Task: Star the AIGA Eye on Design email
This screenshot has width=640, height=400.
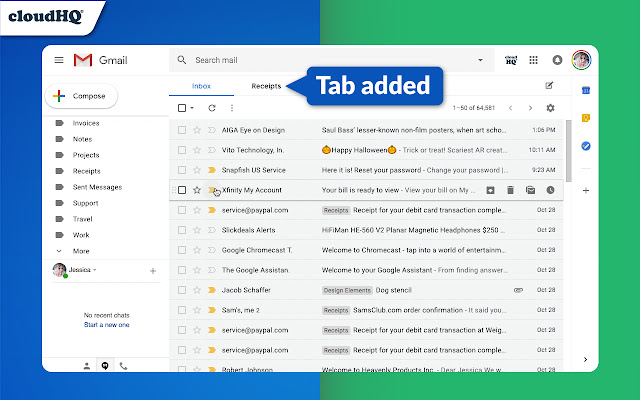Action: pyautogui.click(x=197, y=130)
